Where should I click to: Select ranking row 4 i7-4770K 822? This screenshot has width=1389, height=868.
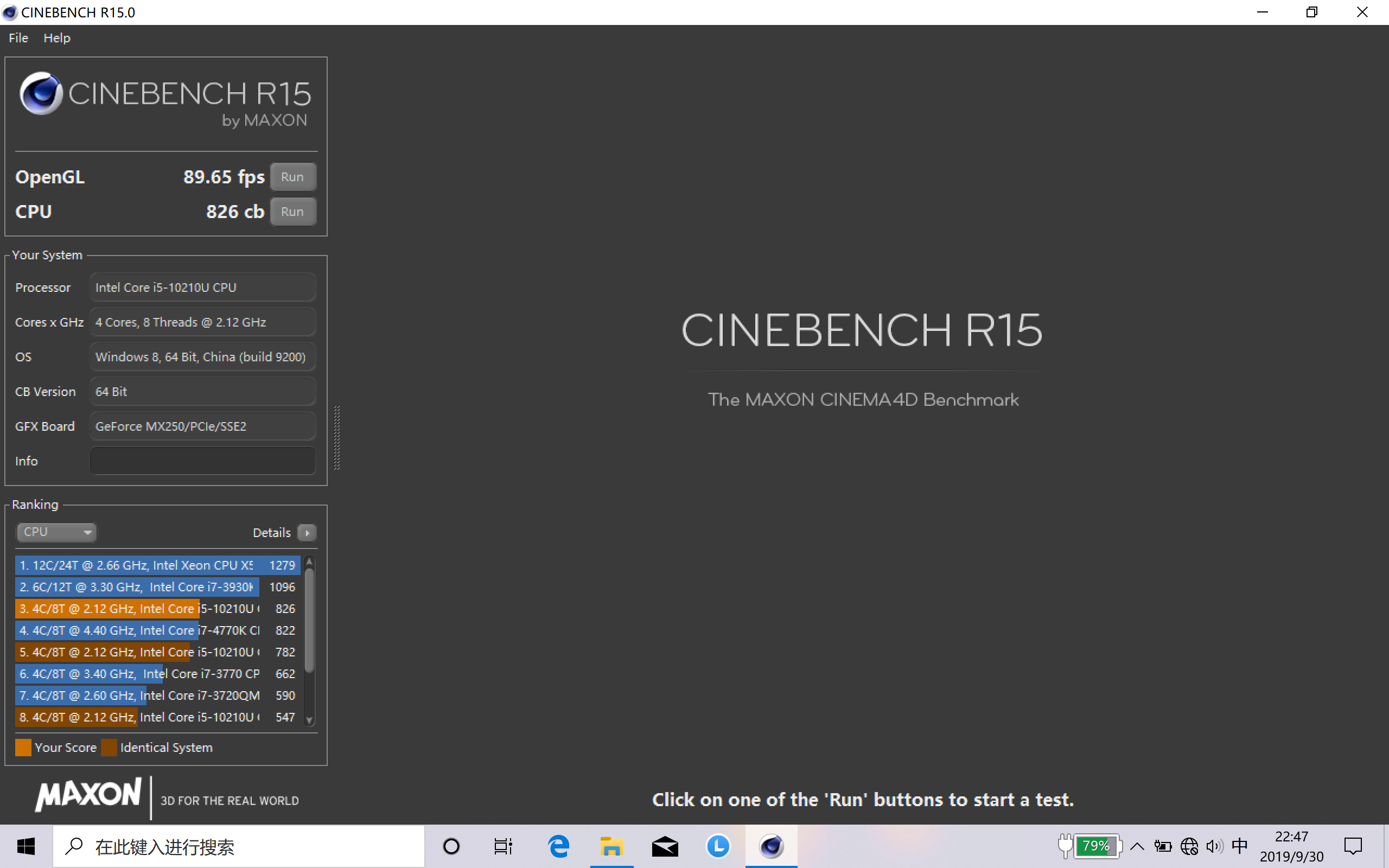158,630
